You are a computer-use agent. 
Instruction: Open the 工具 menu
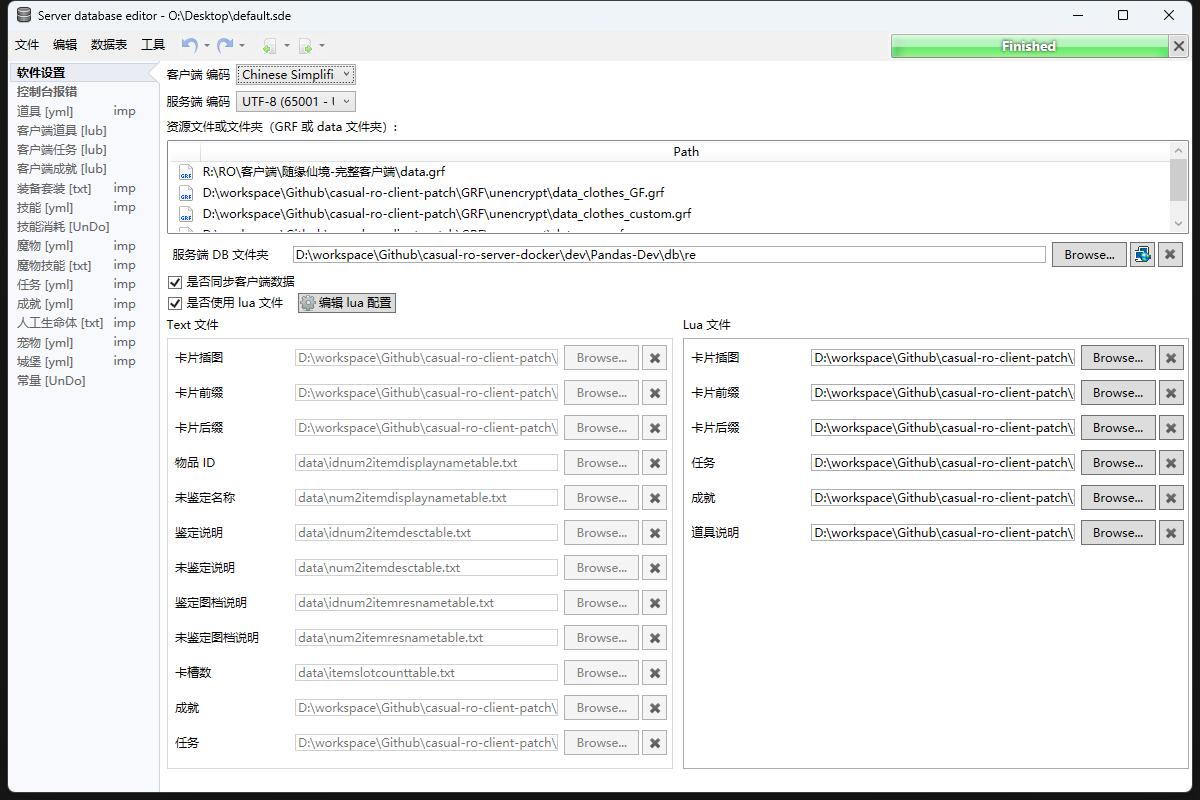coord(153,45)
